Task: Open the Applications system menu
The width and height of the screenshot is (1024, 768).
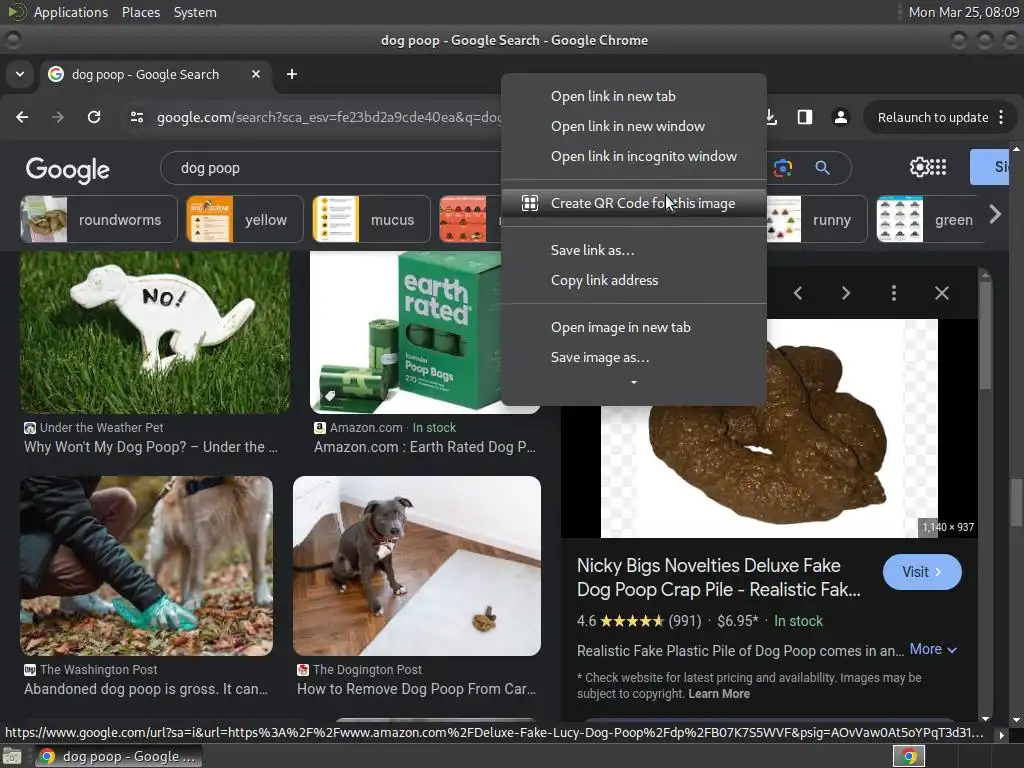Action: (x=71, y=12)
